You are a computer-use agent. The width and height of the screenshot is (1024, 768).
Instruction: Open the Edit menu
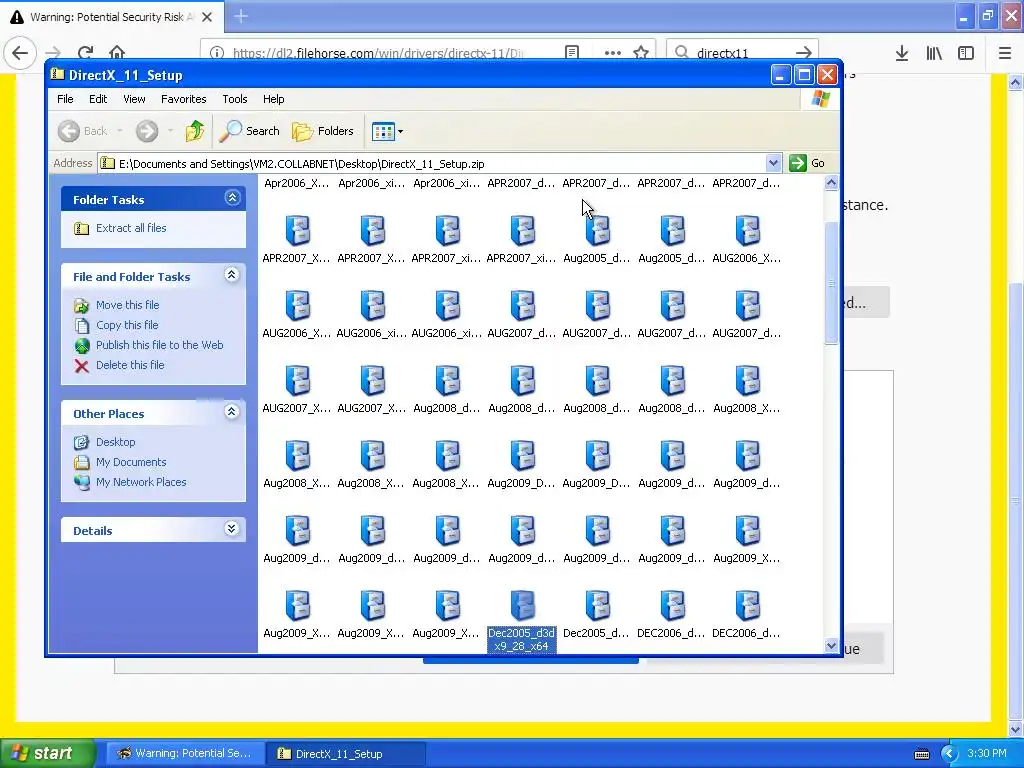[98, 99]
